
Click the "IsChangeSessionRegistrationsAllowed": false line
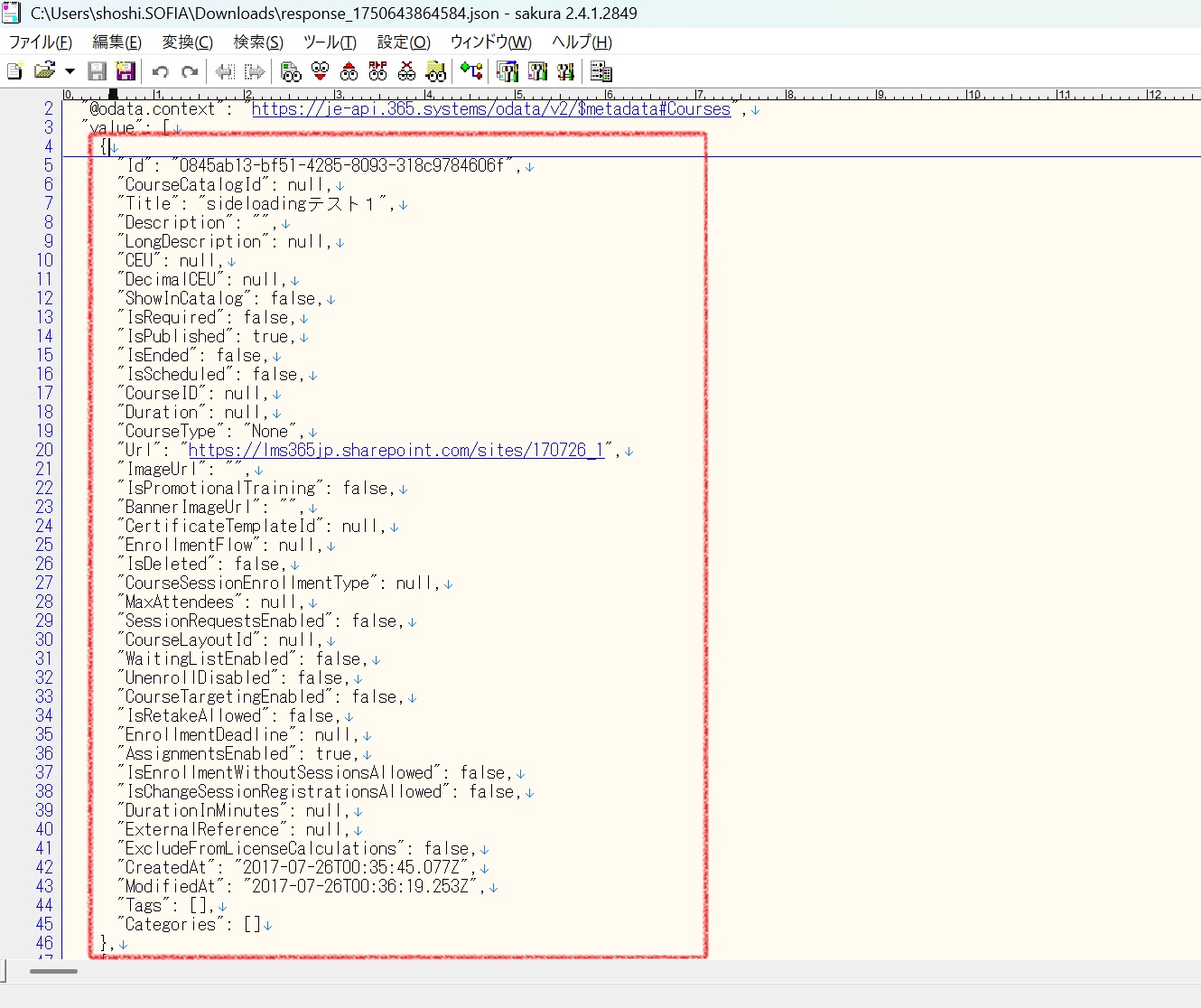[x=320, y=791]
